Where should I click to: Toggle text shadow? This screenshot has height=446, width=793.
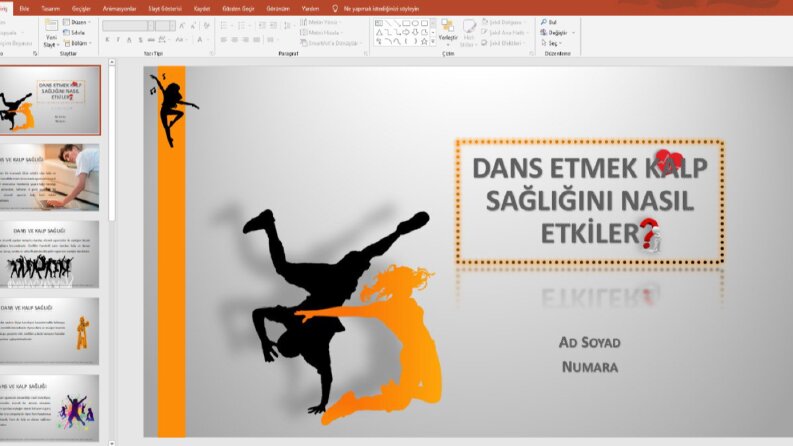tap(140, 39)
